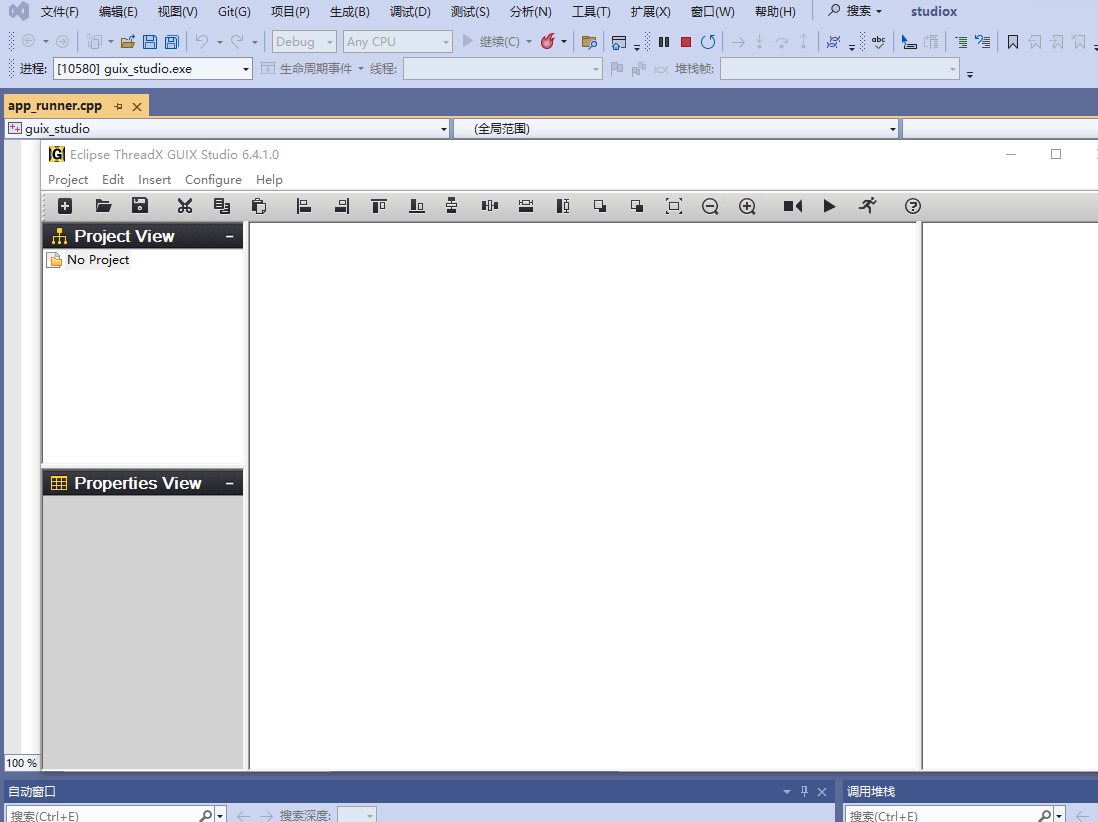
Task: Click 继续(C) continue button
Action: tap(491, 42)
